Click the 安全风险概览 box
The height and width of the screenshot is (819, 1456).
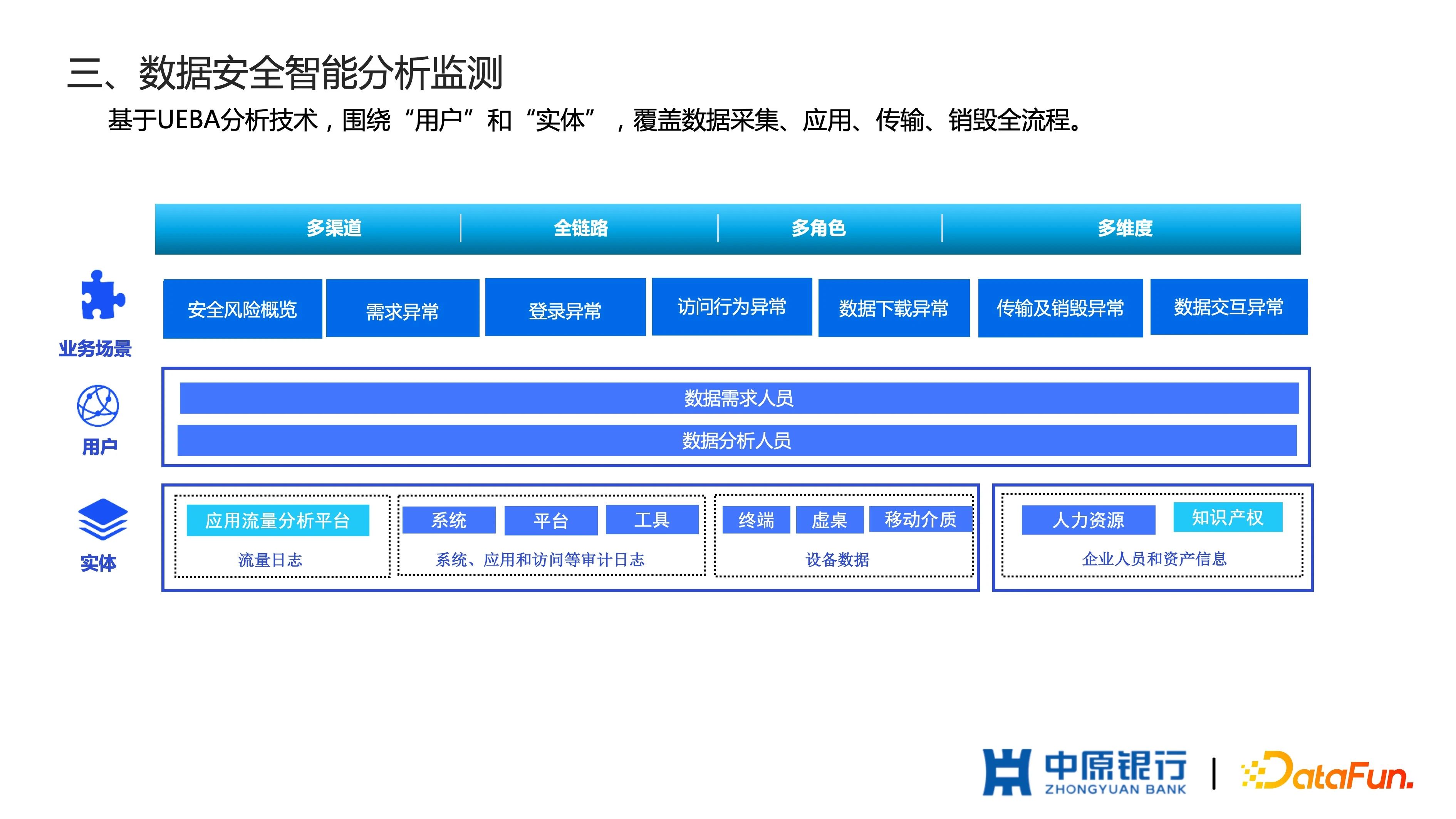(243, 309)
